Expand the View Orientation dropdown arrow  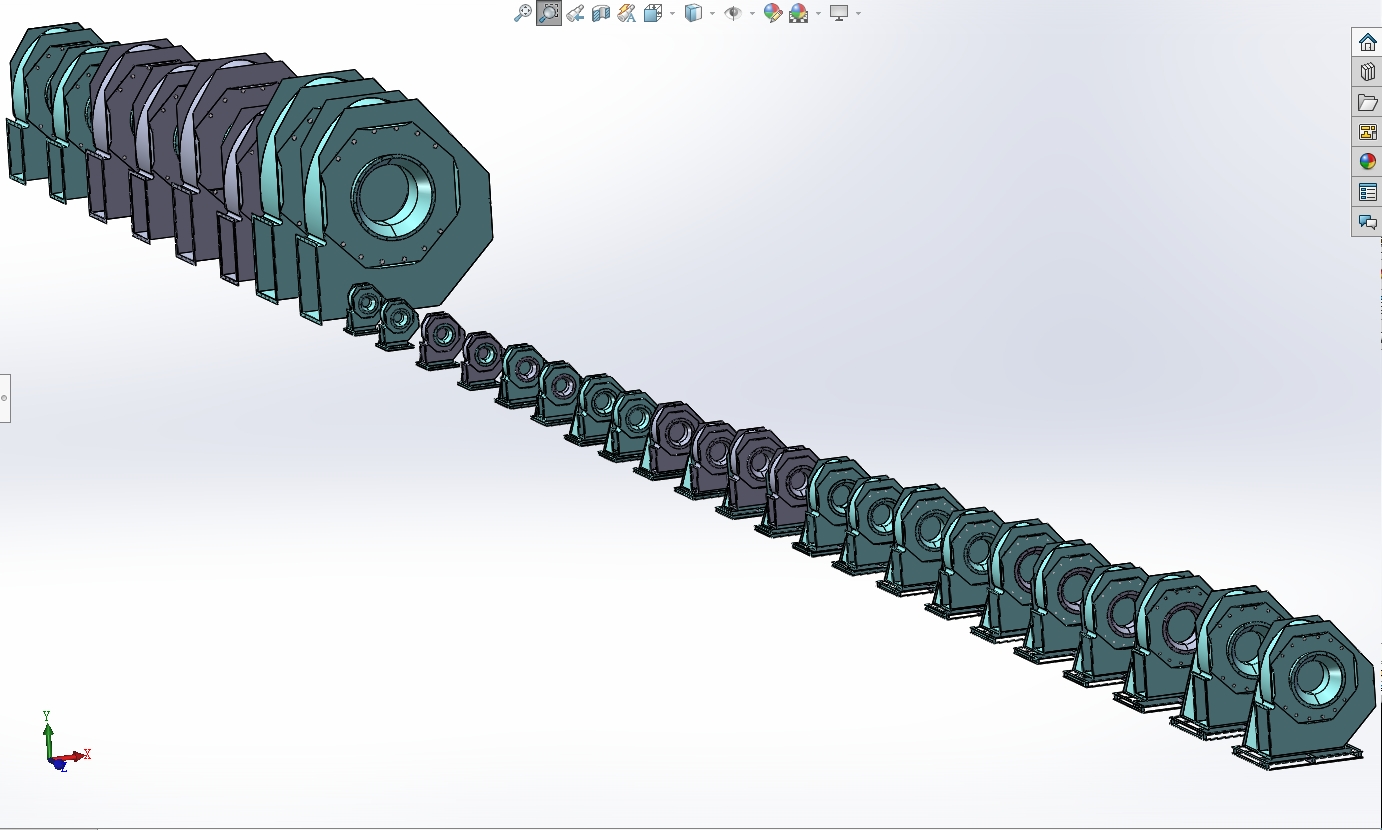click(672, 13)
